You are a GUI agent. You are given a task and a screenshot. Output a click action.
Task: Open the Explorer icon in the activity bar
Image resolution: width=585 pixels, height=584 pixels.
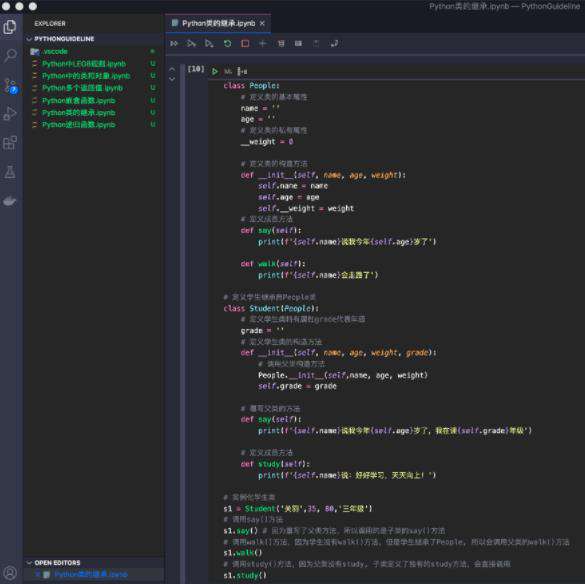(x=10, y=27)
